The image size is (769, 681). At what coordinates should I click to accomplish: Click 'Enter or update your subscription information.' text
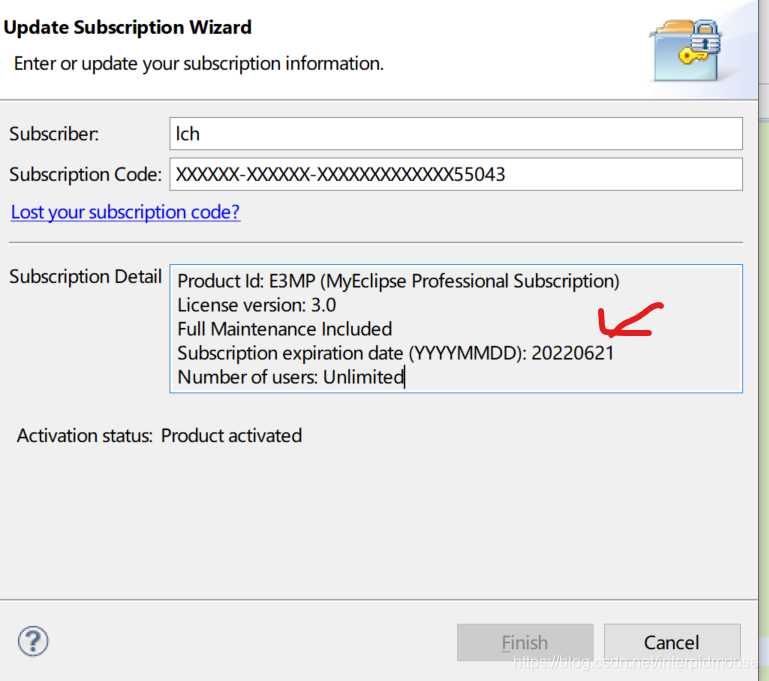point(199,64)
